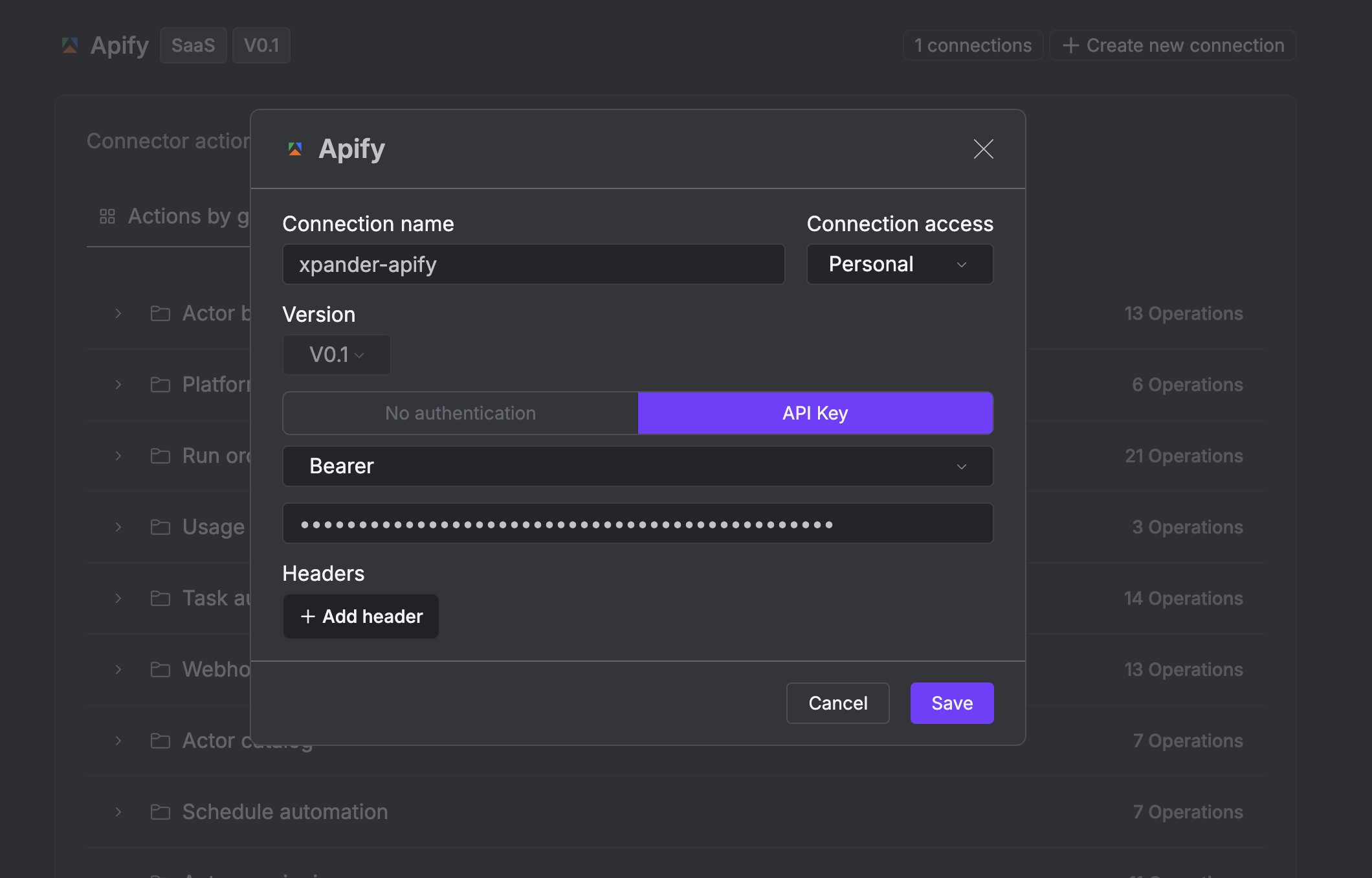The height and width of the screenshot is (878, 1372).
Task: Click the plus icon on Add header
Action: [x=308, y=616]
